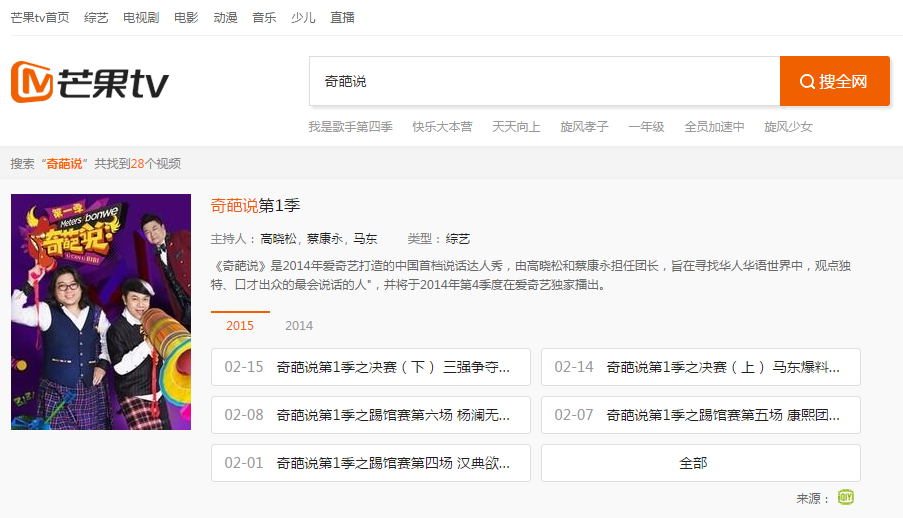Image resolution: width=903 pixels, height=518 pixels.
Task: Click the iQIYI source icon
Action: [x=845, y=497]
